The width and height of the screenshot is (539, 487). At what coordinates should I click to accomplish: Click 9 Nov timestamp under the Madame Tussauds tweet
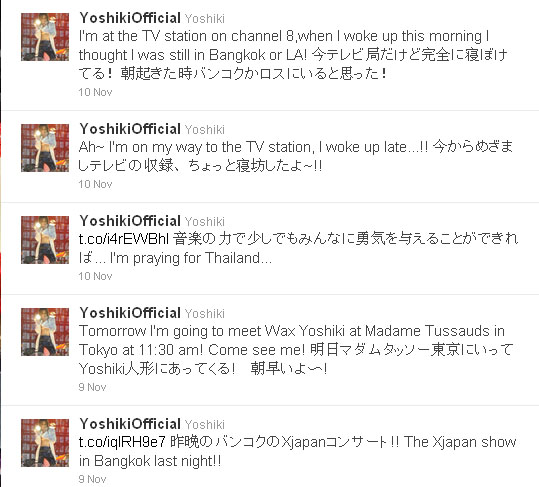(x=92, y=387)
